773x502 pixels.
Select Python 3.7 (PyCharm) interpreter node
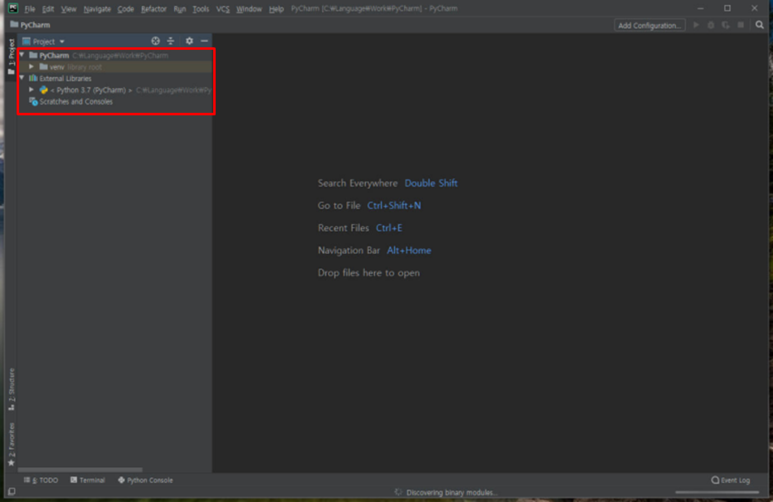(x=115, y=90)
